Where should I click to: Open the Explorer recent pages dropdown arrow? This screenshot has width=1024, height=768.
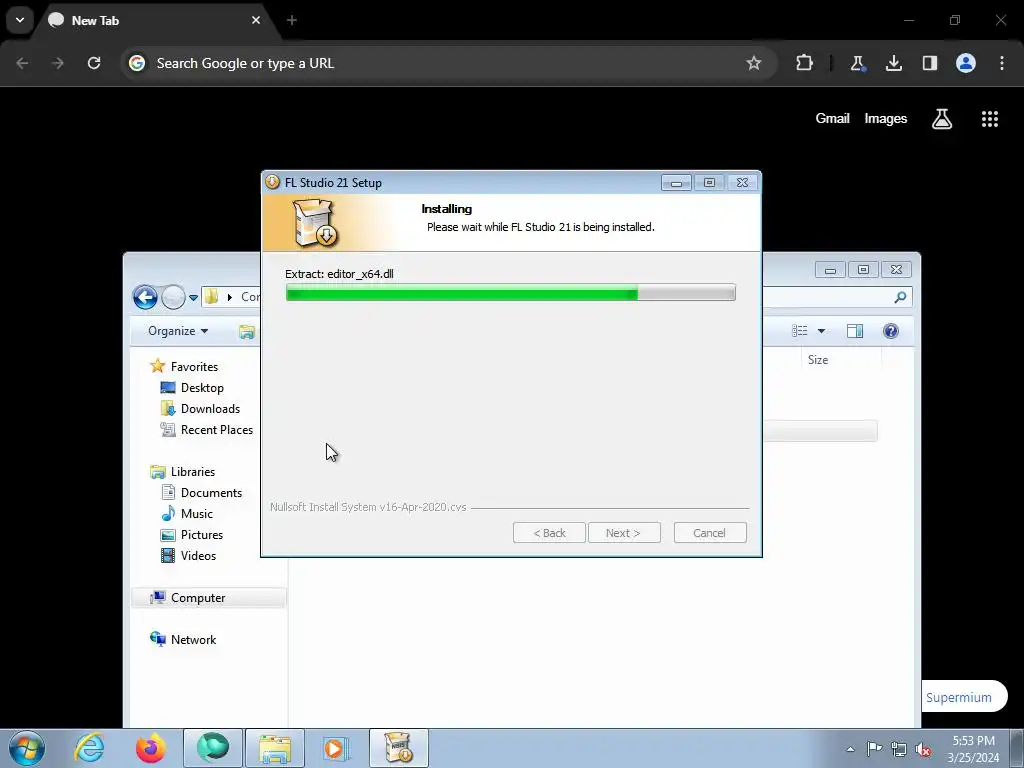193,298
